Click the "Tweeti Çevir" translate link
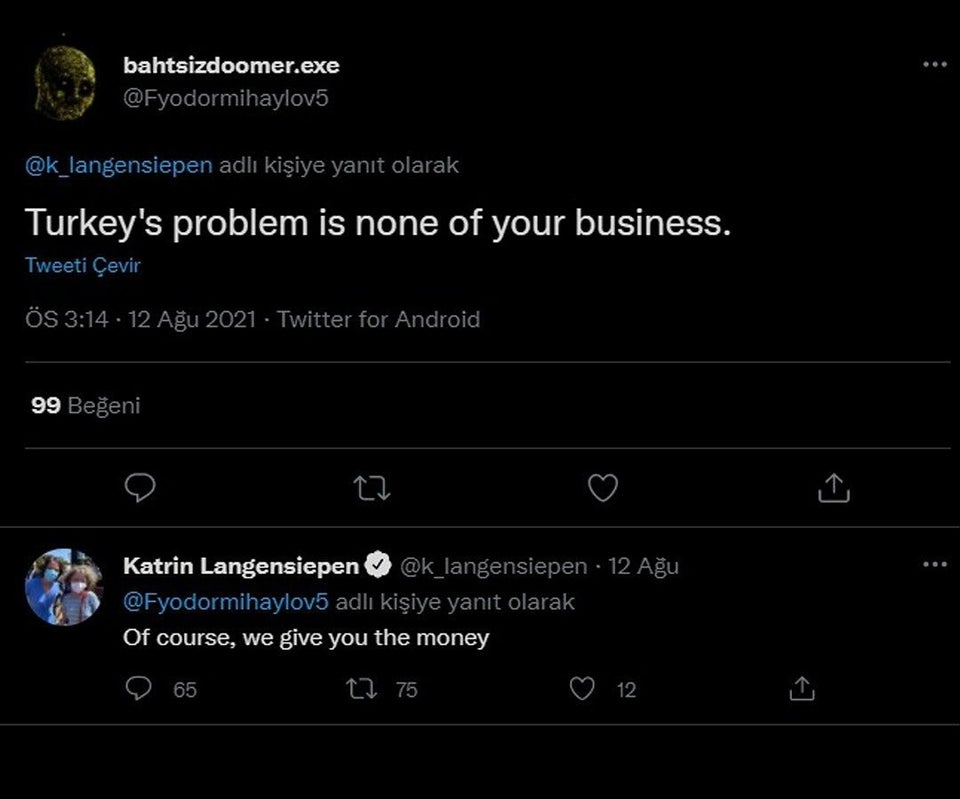This screenshot has height=799, width=960. click(x=83, y=266)
